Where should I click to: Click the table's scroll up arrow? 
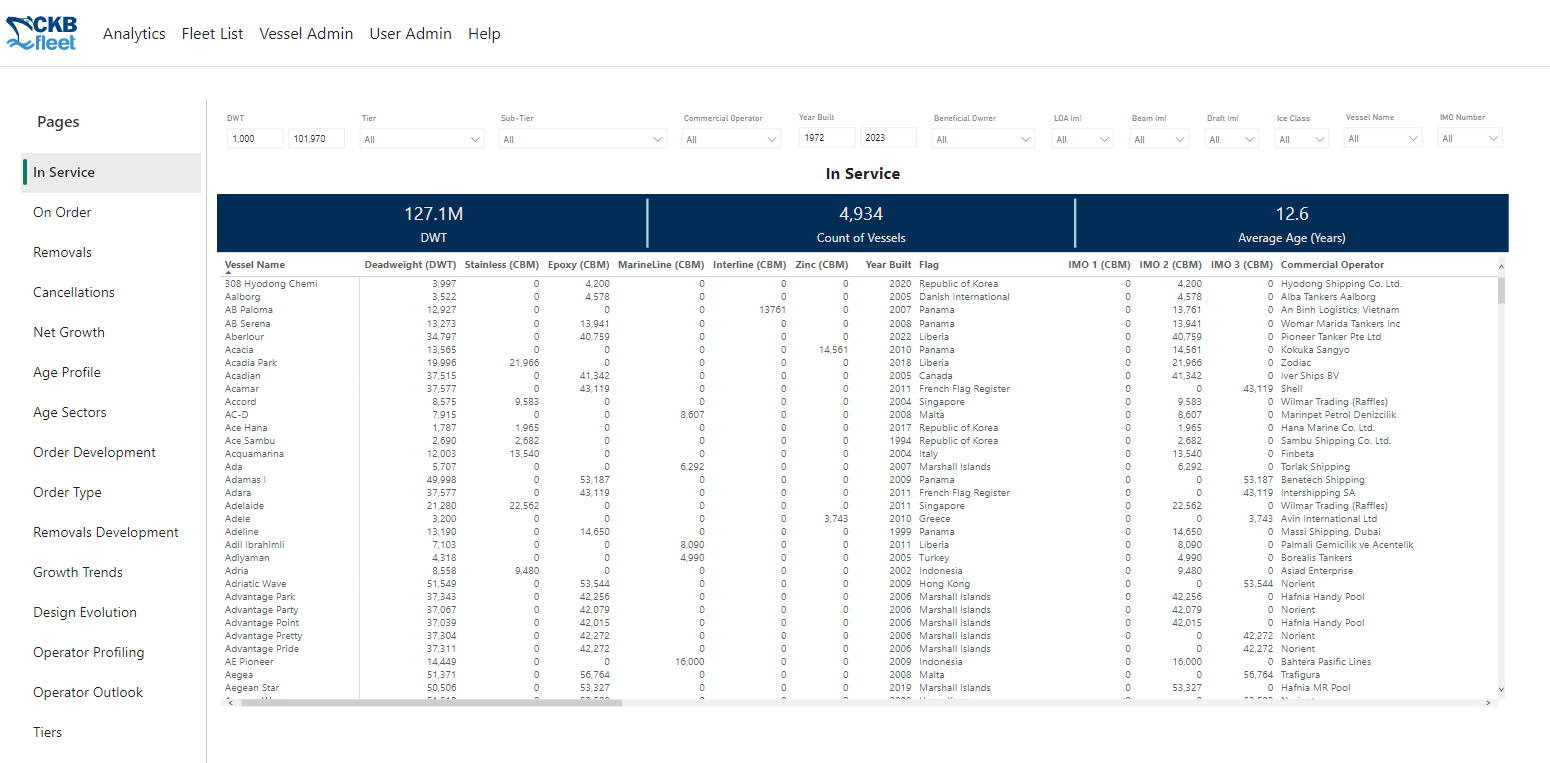(1500, 265)
